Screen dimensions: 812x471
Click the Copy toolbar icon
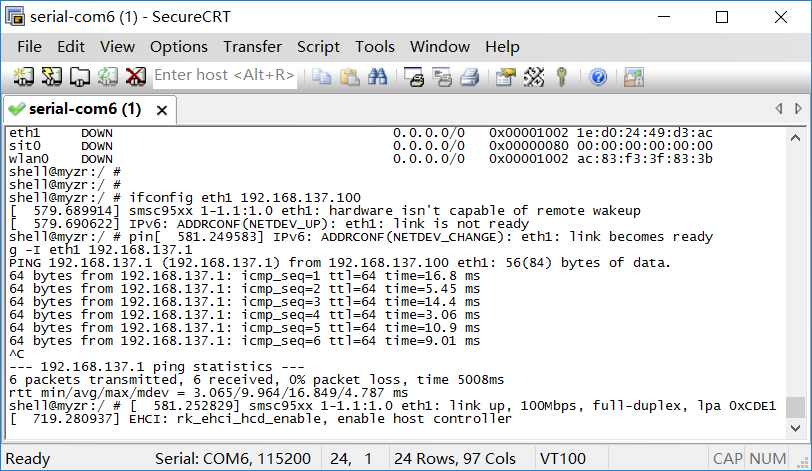[322, 77]
